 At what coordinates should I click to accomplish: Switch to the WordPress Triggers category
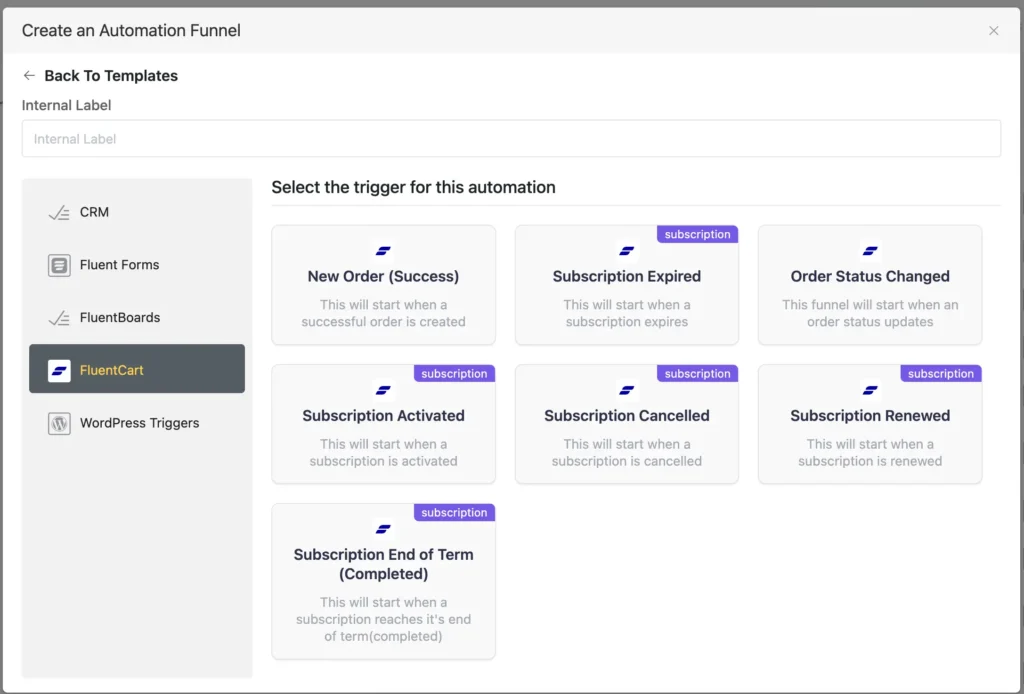tap(139, 423)
